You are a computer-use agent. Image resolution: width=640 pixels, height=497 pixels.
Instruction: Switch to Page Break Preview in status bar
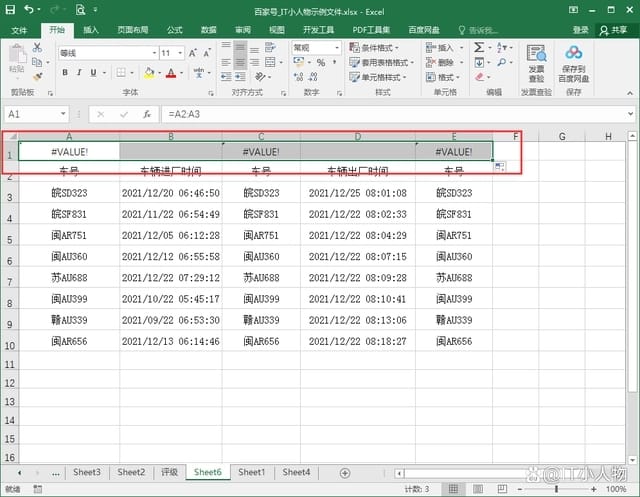point(502,488)
